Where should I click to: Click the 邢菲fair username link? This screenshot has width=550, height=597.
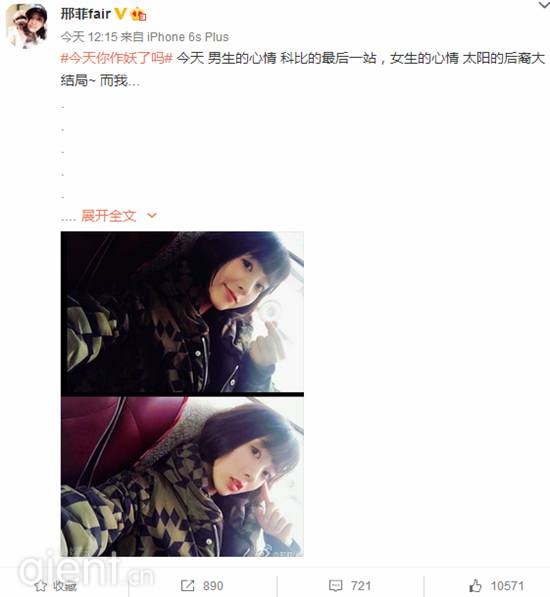(x=86, y=14)
